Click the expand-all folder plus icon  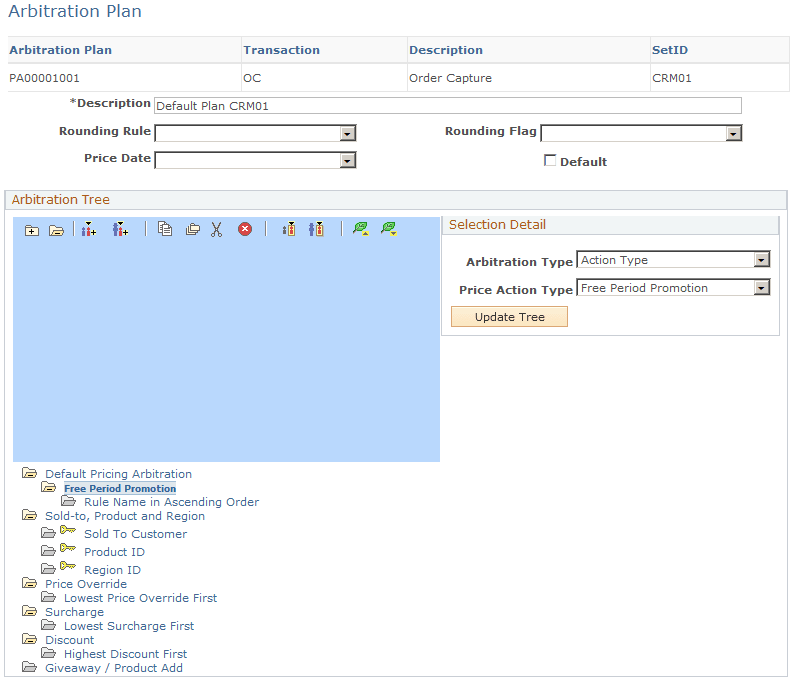[32, 231]
